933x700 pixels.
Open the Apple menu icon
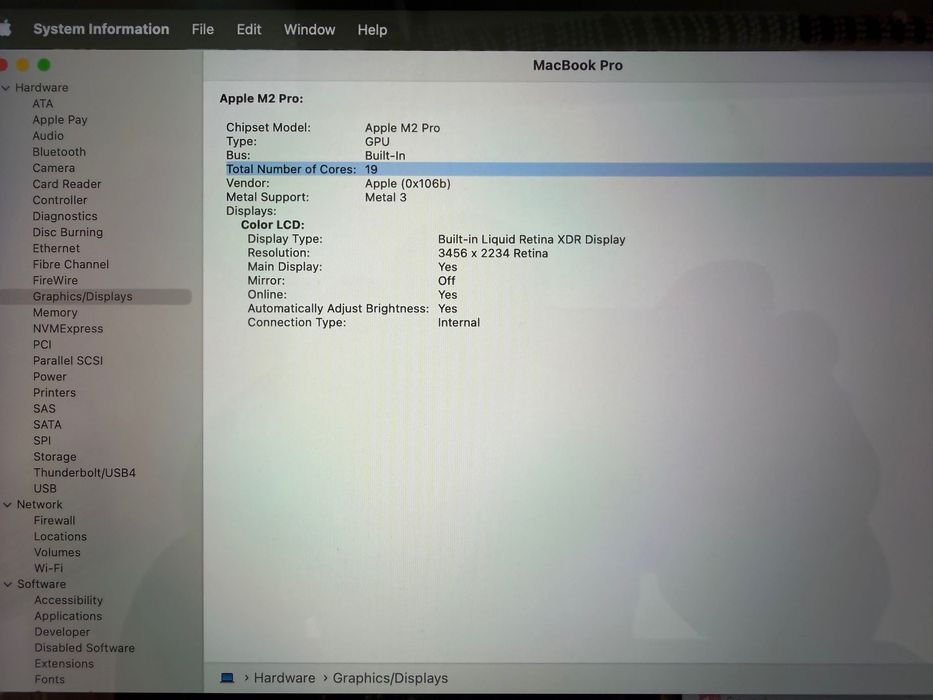click(5, 28)
